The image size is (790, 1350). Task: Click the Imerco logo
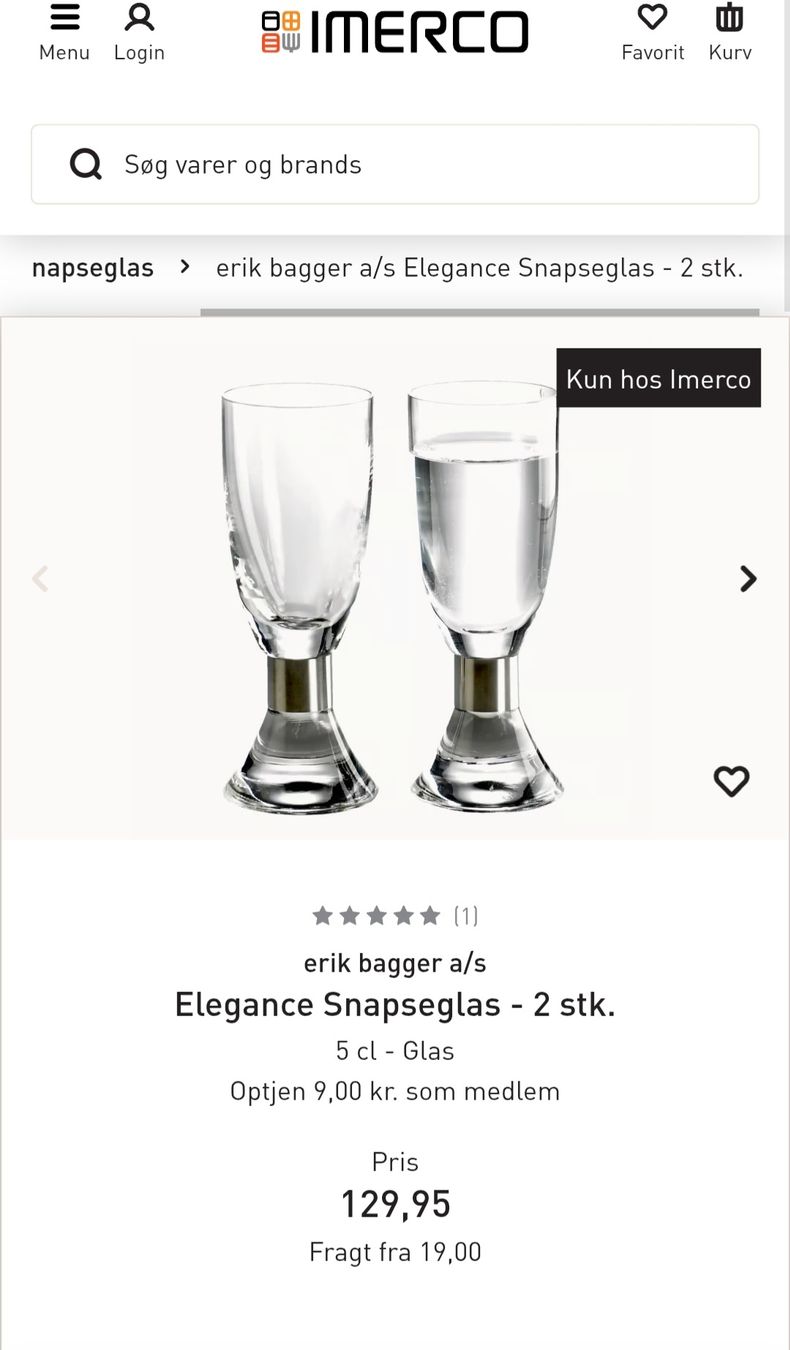[395, 32]
